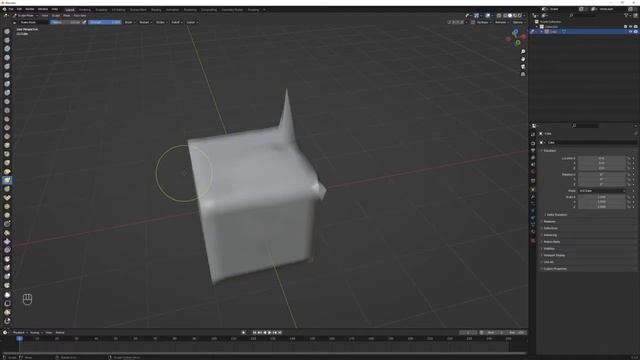Select the Layer sculpt tool

[x=7, y=75]
